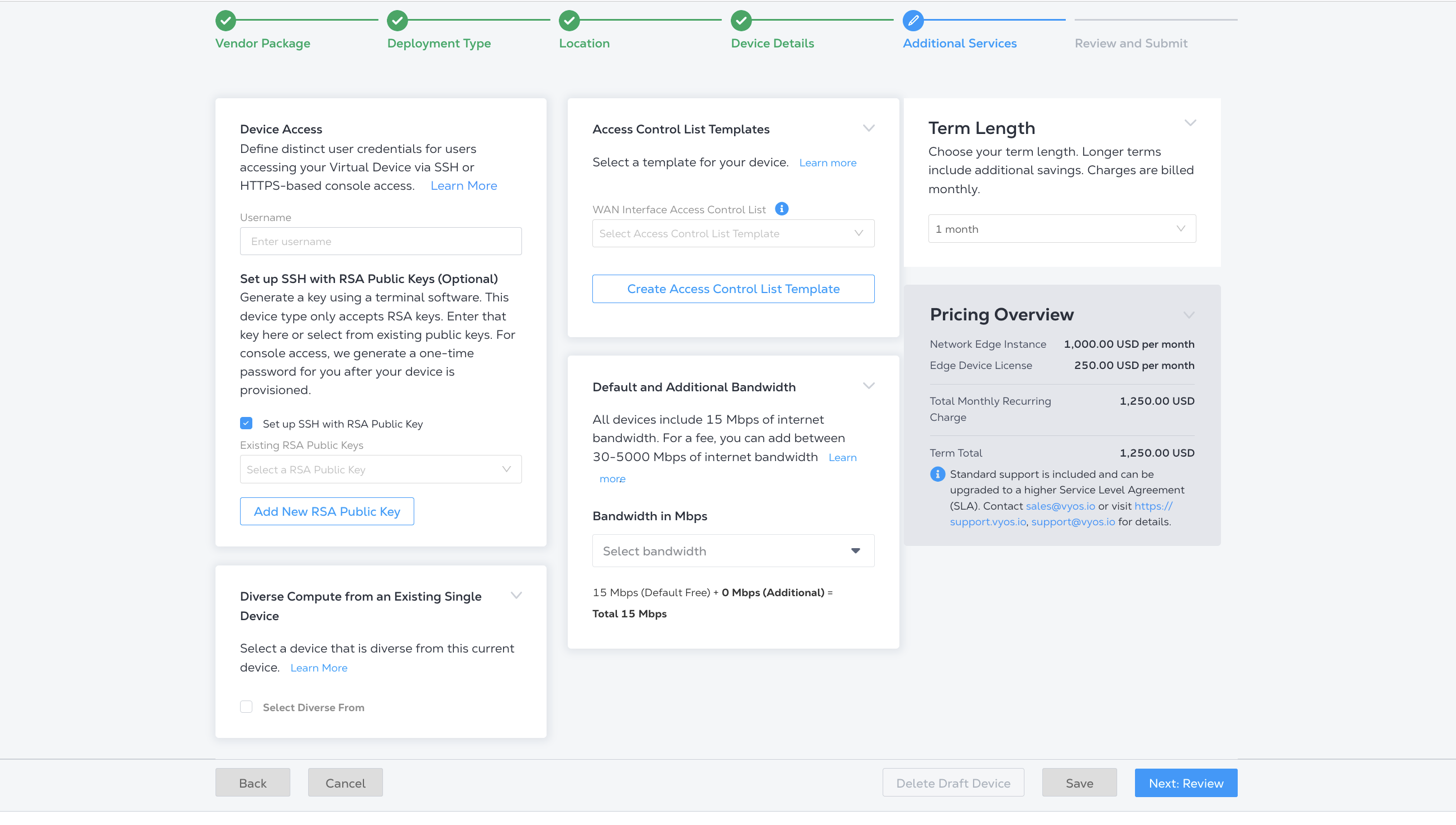
Task: Click the WAN Interface ACL info icon
Action: tap(781, 209)
